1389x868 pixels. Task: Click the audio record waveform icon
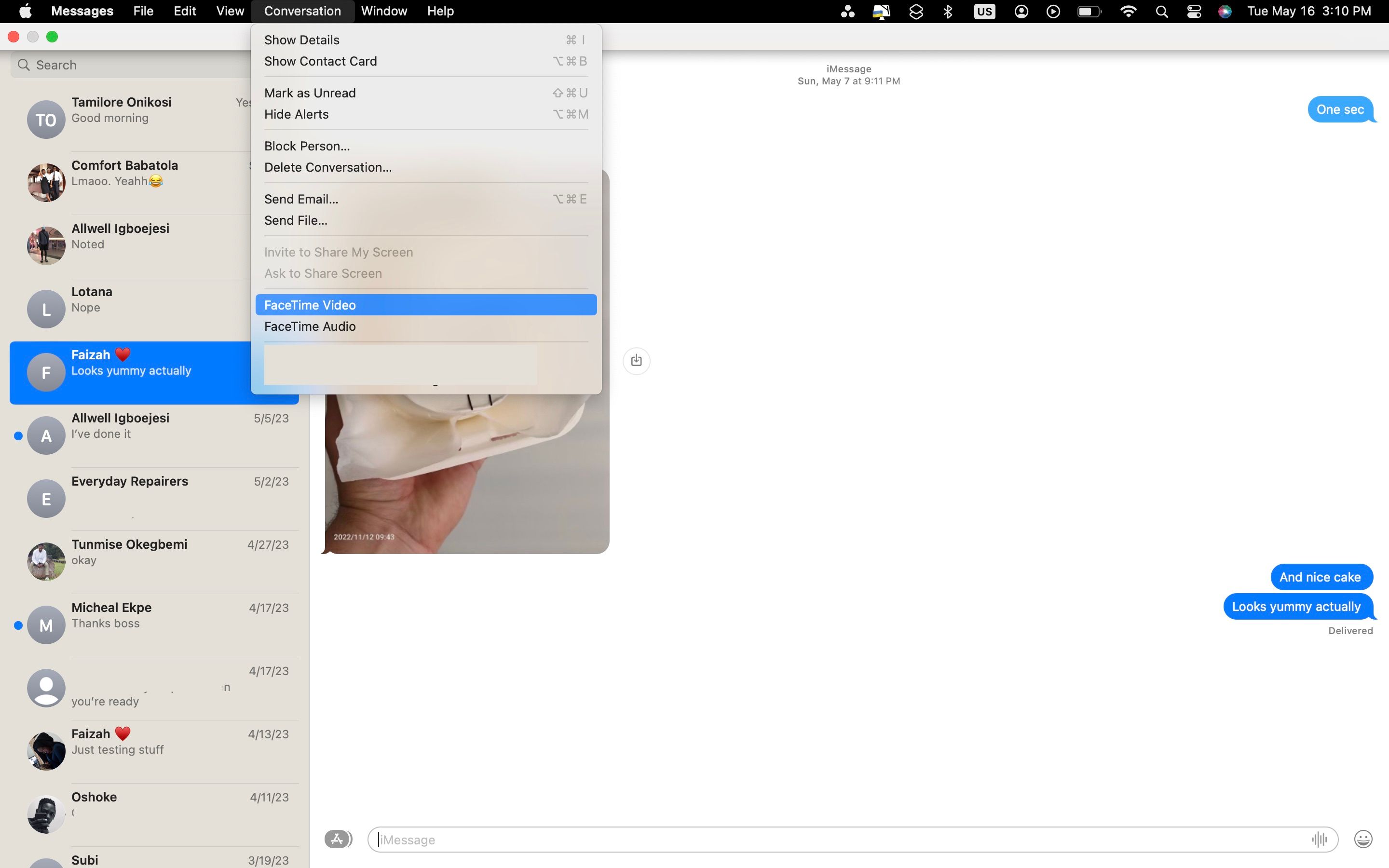pyautogui.click(x=1319, y=839)
